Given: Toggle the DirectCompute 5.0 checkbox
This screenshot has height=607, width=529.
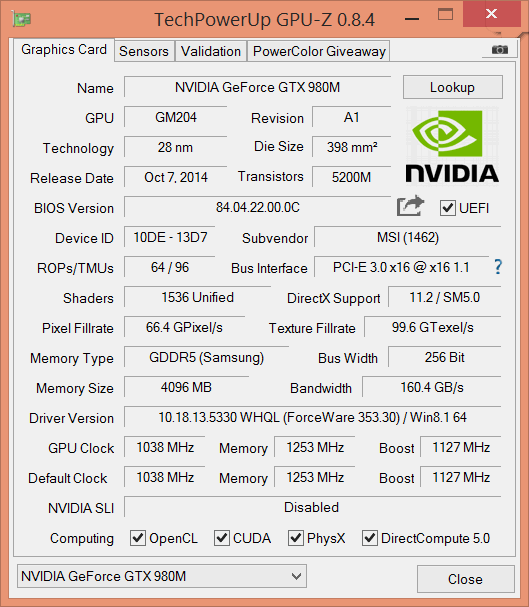Looking at the screenshot, I should (x=370, y=538).
